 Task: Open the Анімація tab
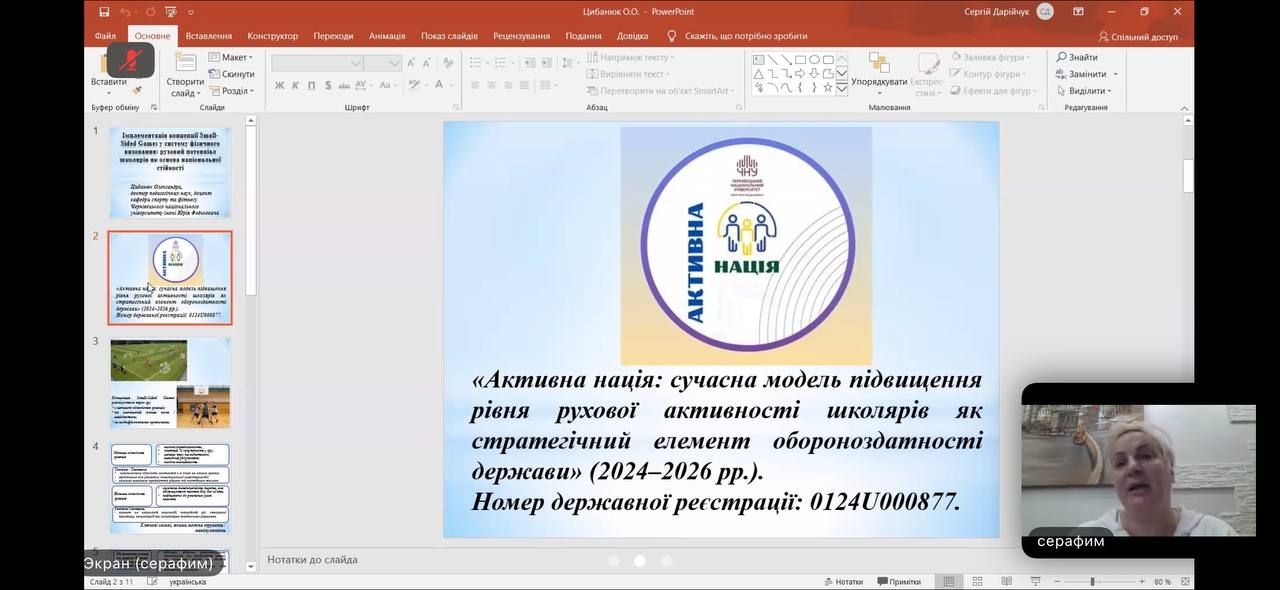coord(387,36)
